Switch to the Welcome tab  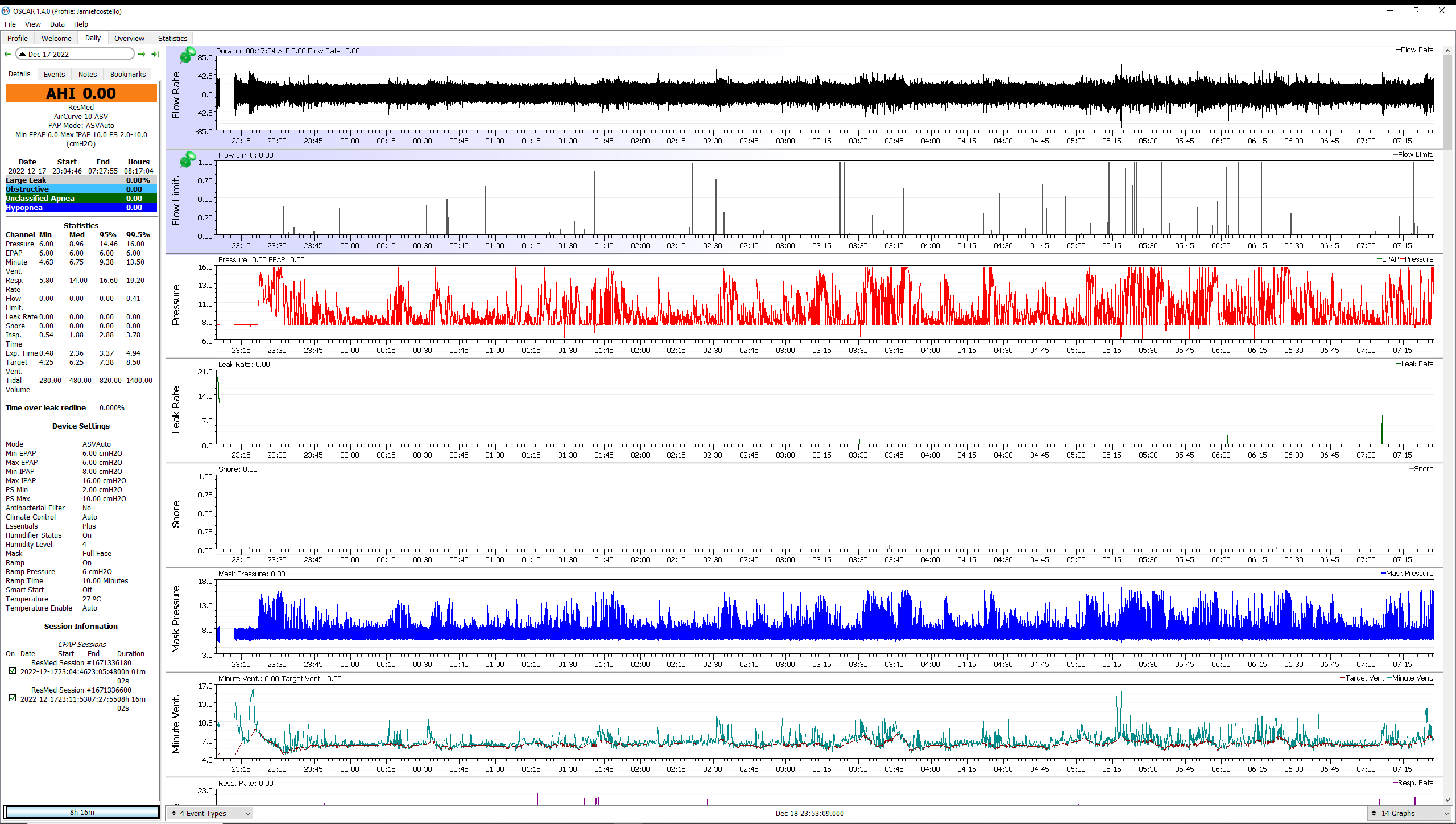56,38
